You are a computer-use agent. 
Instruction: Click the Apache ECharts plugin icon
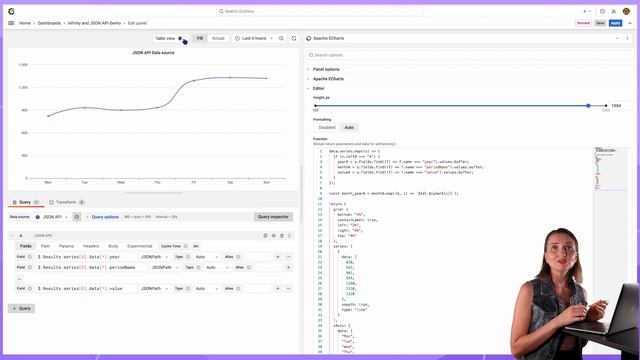coord(309,38)
